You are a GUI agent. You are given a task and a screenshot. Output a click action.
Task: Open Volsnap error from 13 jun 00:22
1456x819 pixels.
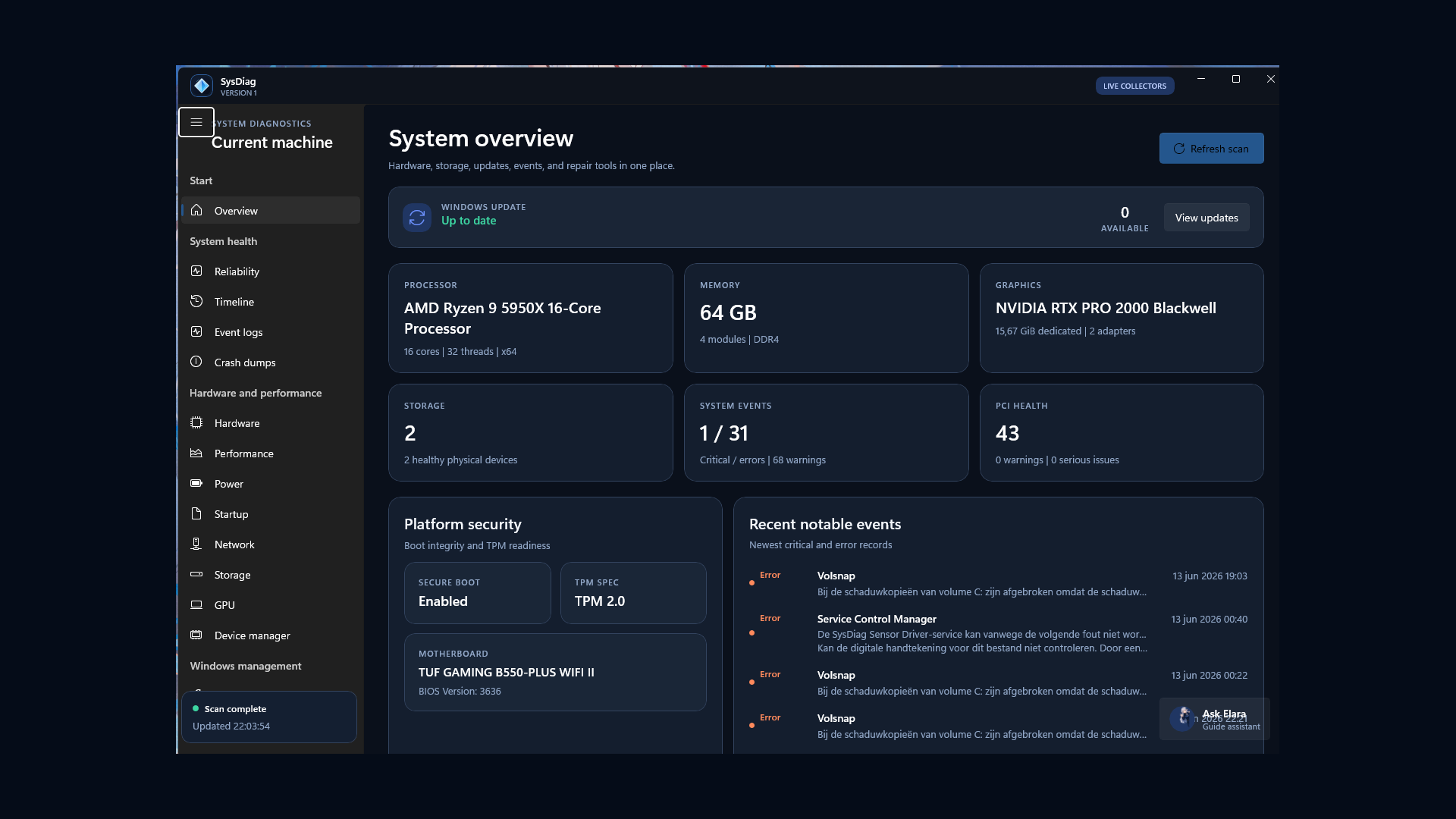click(998, 682)
